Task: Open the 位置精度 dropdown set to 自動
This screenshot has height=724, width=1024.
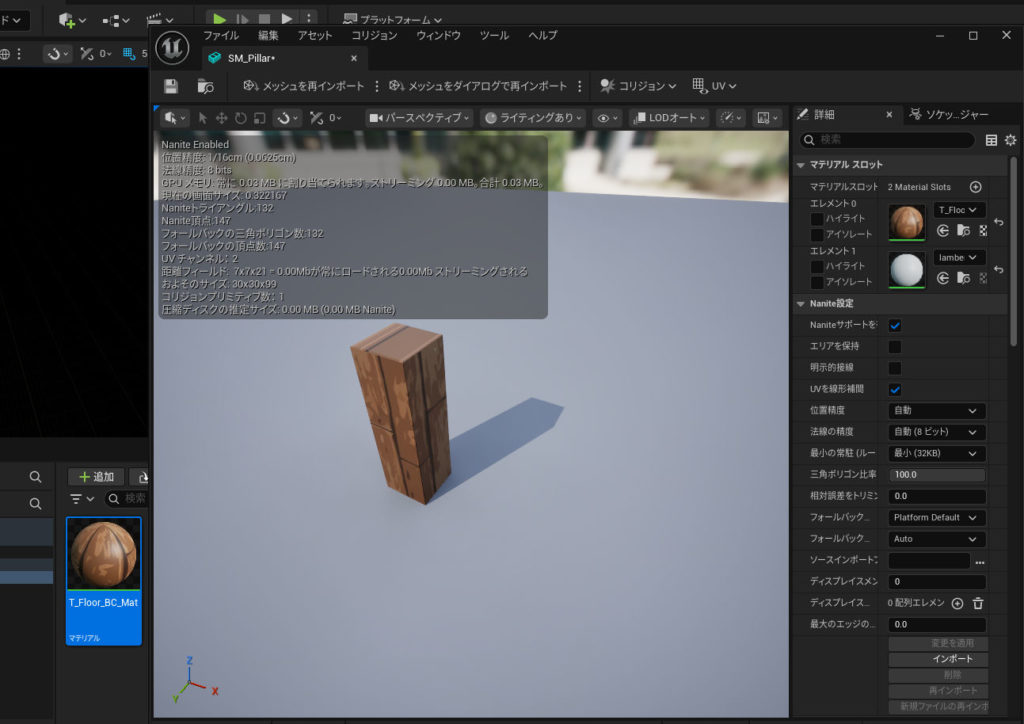Action: [936, 411]
